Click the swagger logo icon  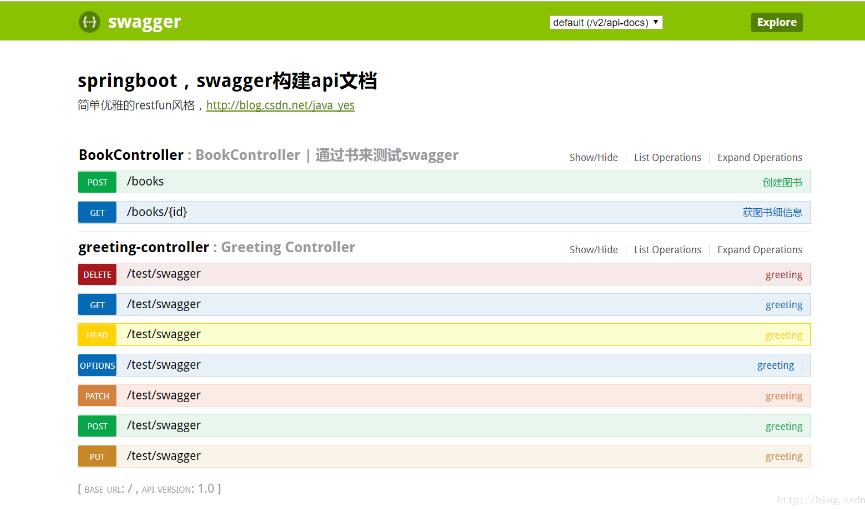point(89,22)
